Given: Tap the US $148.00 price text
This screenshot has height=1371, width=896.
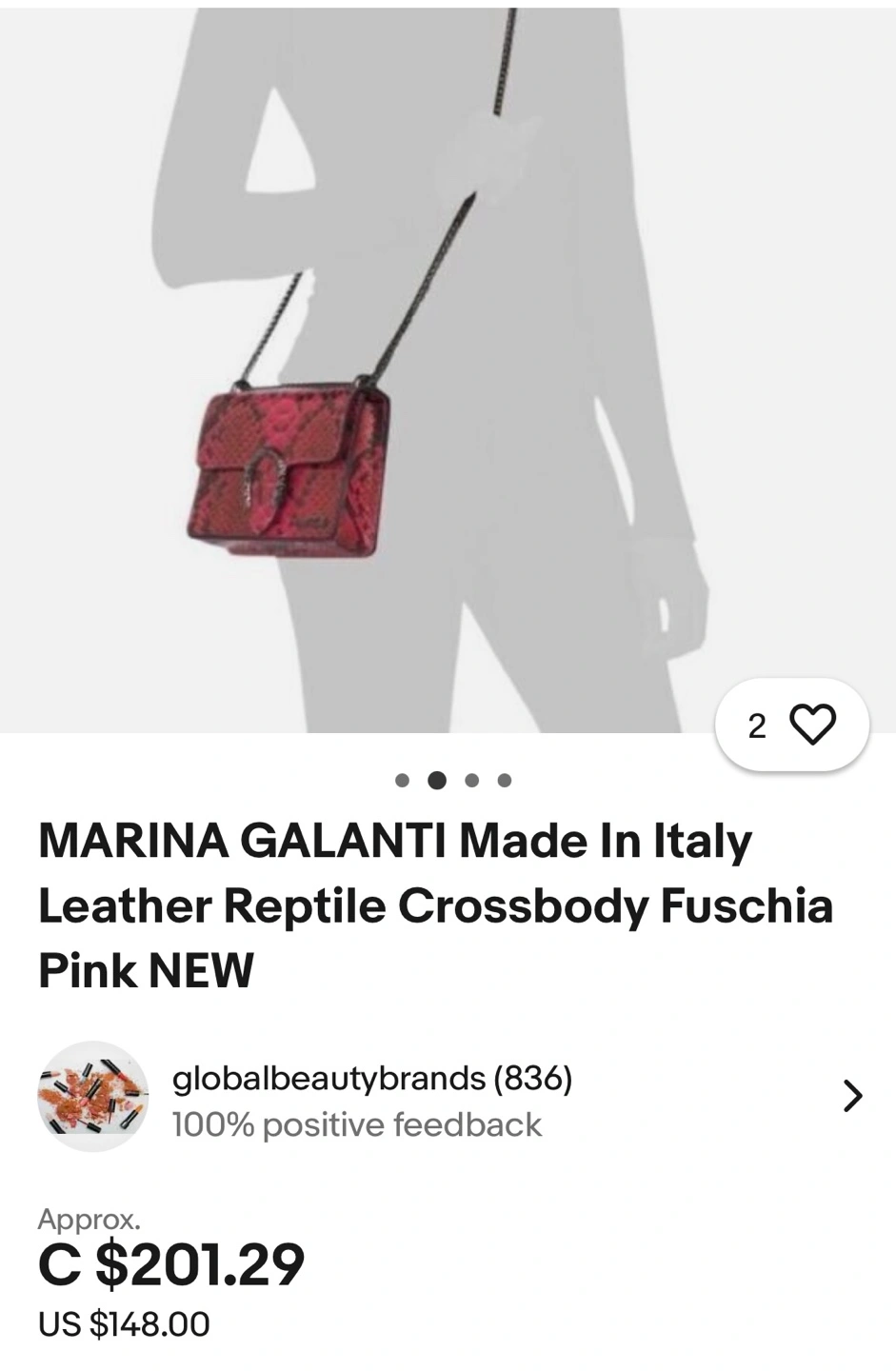Looking at the screenshot, I should [124, 1324].
